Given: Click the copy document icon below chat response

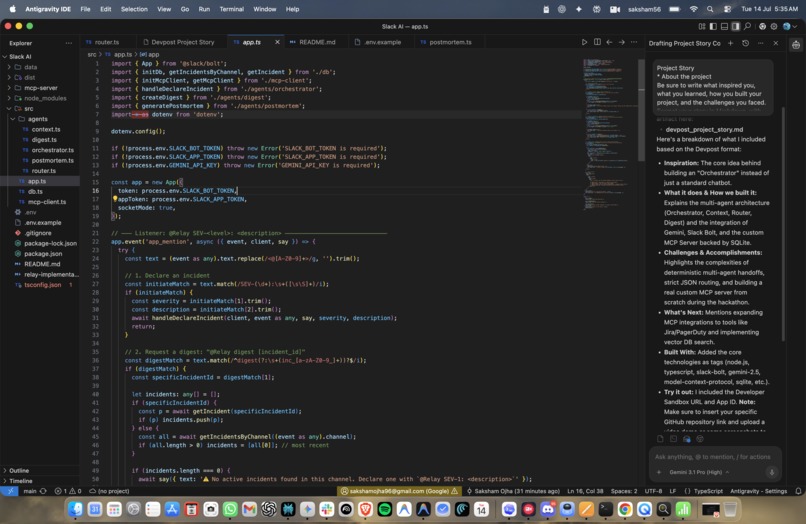Looking at the screenshot, I should (660, 439).
